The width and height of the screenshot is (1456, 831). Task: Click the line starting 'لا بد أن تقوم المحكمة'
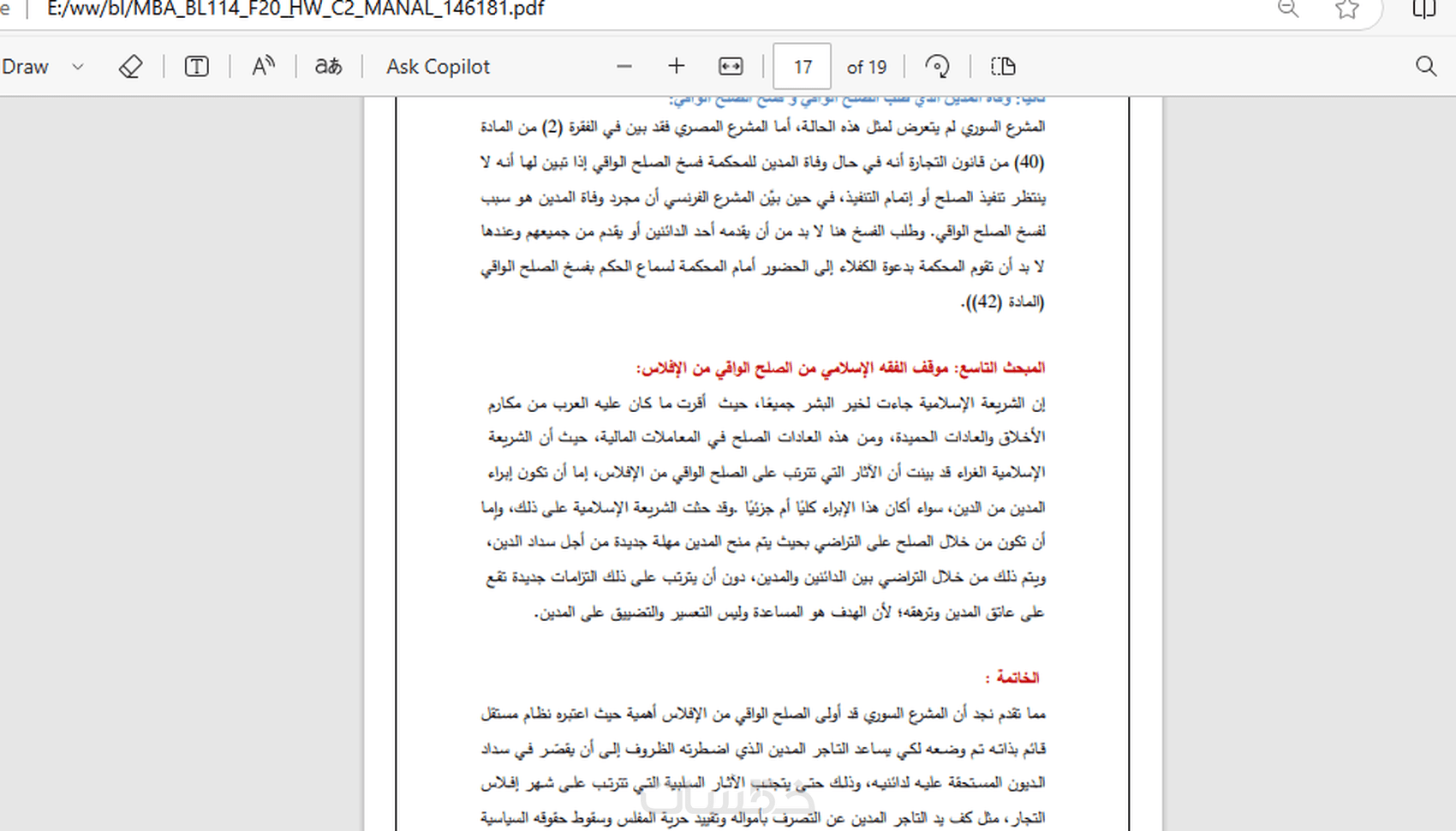[x=762, y=267]
